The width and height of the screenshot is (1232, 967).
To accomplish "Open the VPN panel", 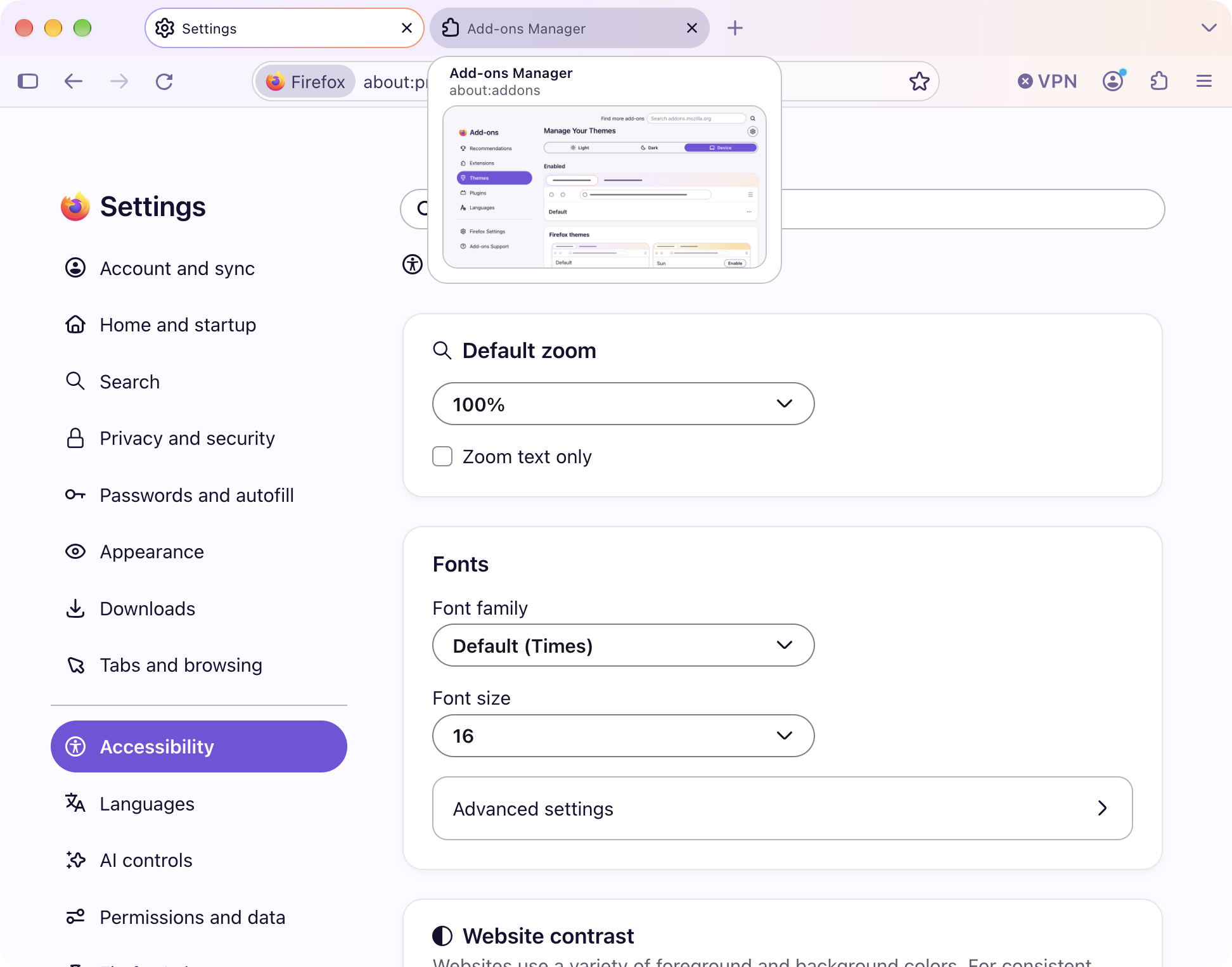I will [x=1047, y=81].
